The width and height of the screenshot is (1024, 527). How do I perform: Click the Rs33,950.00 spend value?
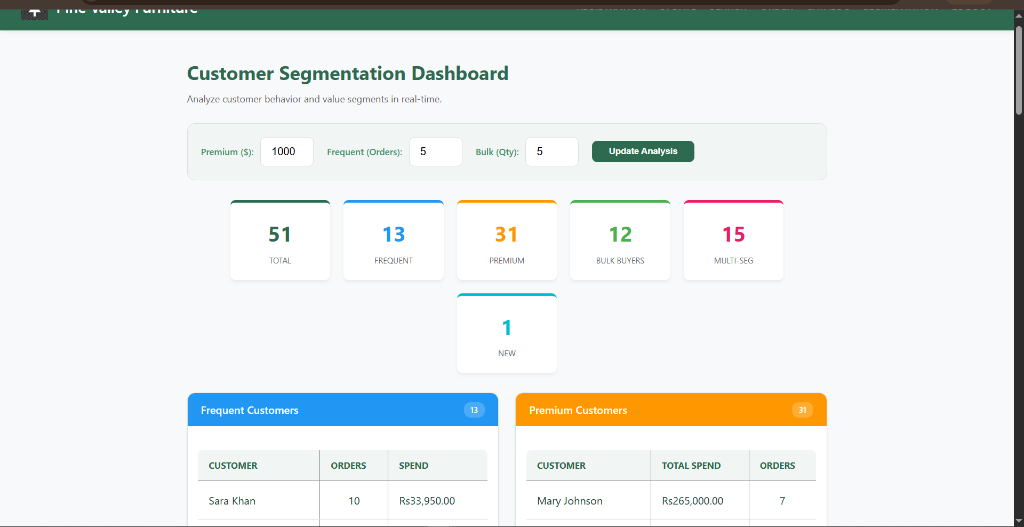[x=427, y=502]
